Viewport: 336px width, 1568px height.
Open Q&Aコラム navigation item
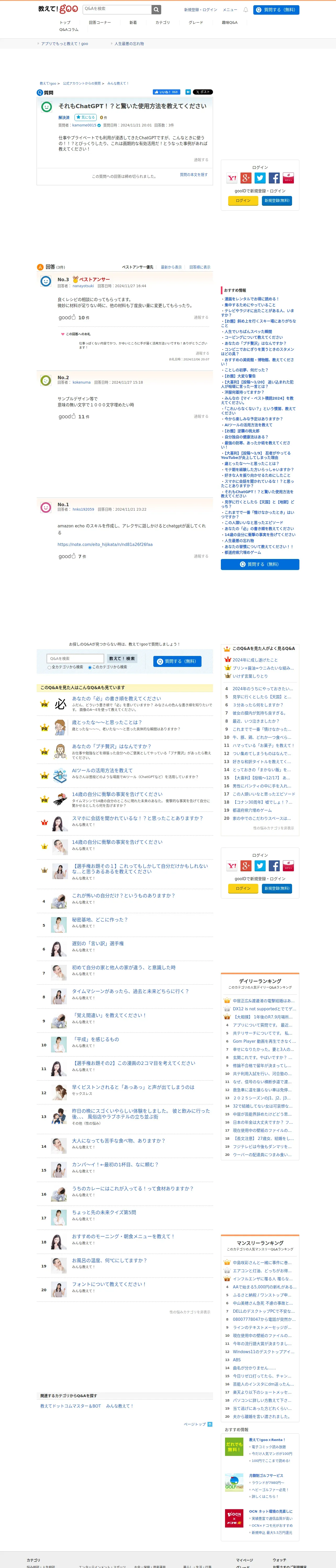69,29
